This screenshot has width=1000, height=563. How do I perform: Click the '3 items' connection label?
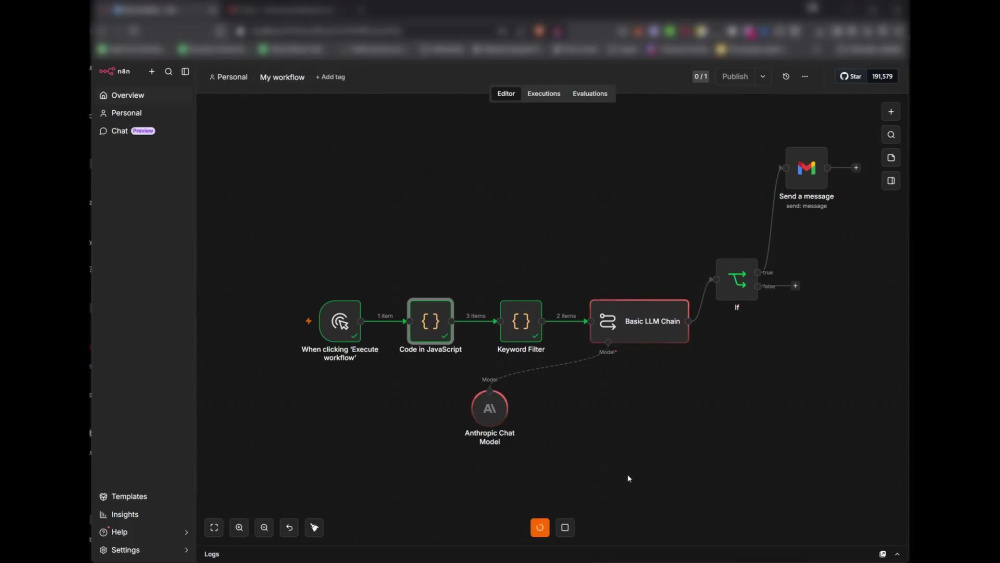476,316
